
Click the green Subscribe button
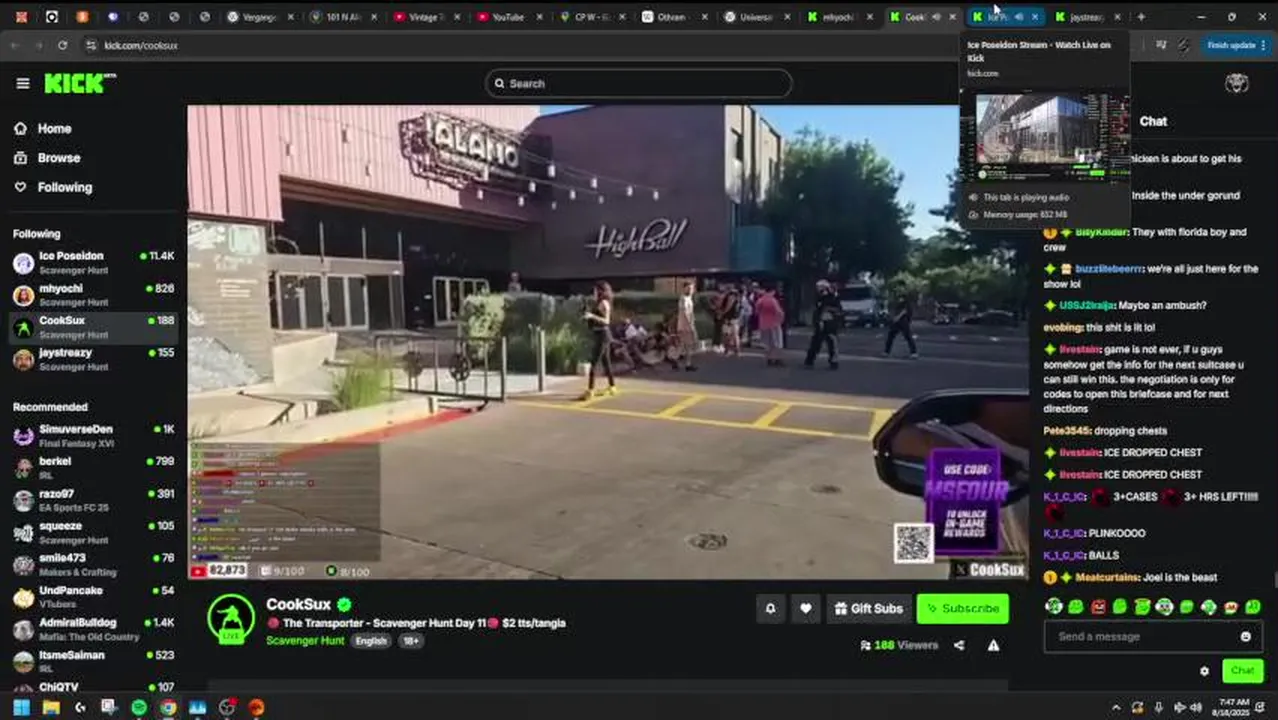(962, 608)
